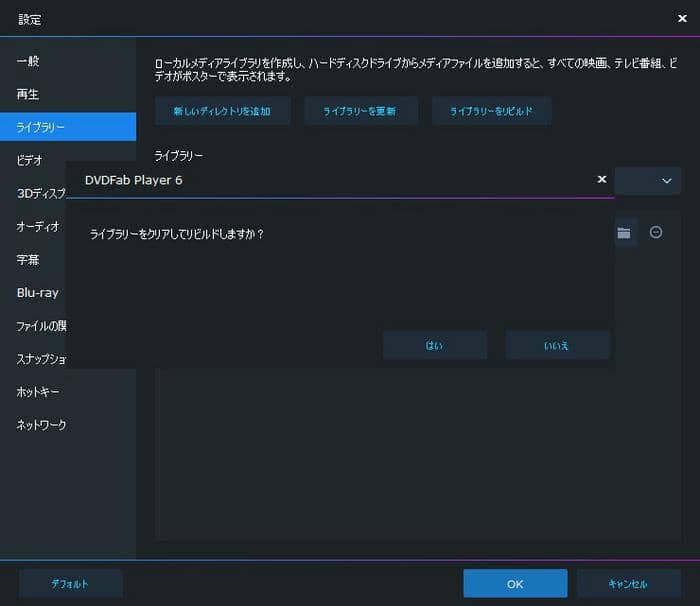Viewport: 700px width, 606px height.
Task: Close the DVDFab Player 6 dialog
Action: coord(602,179)
